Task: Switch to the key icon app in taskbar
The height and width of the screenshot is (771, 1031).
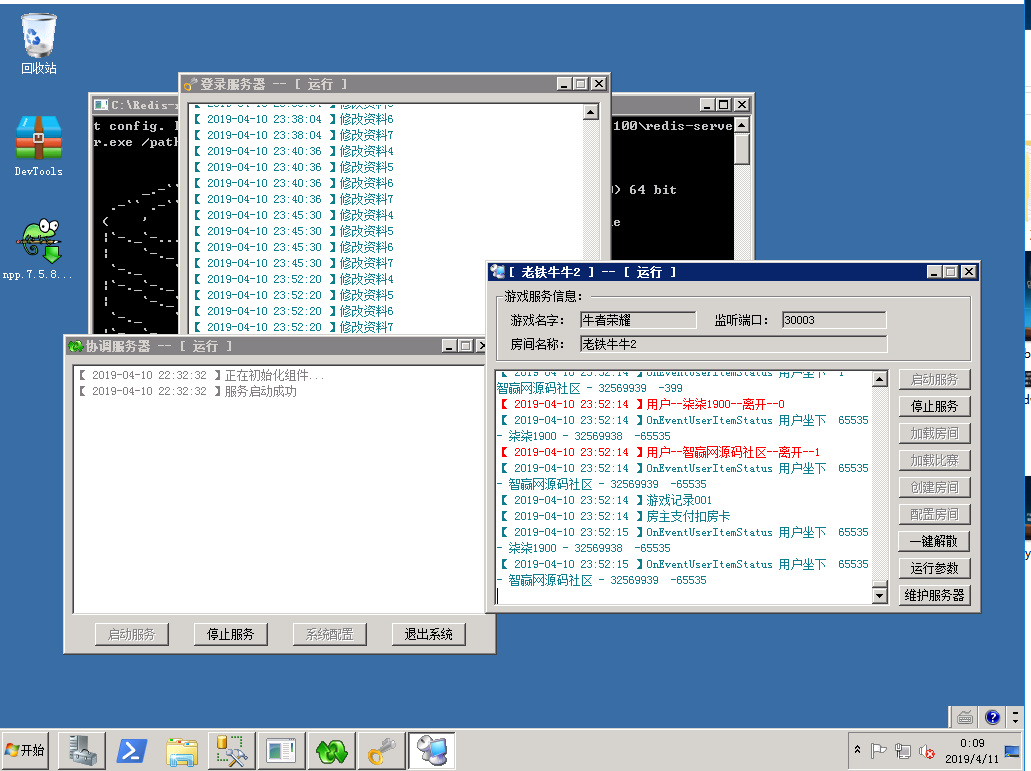Action: click(381, 751)
